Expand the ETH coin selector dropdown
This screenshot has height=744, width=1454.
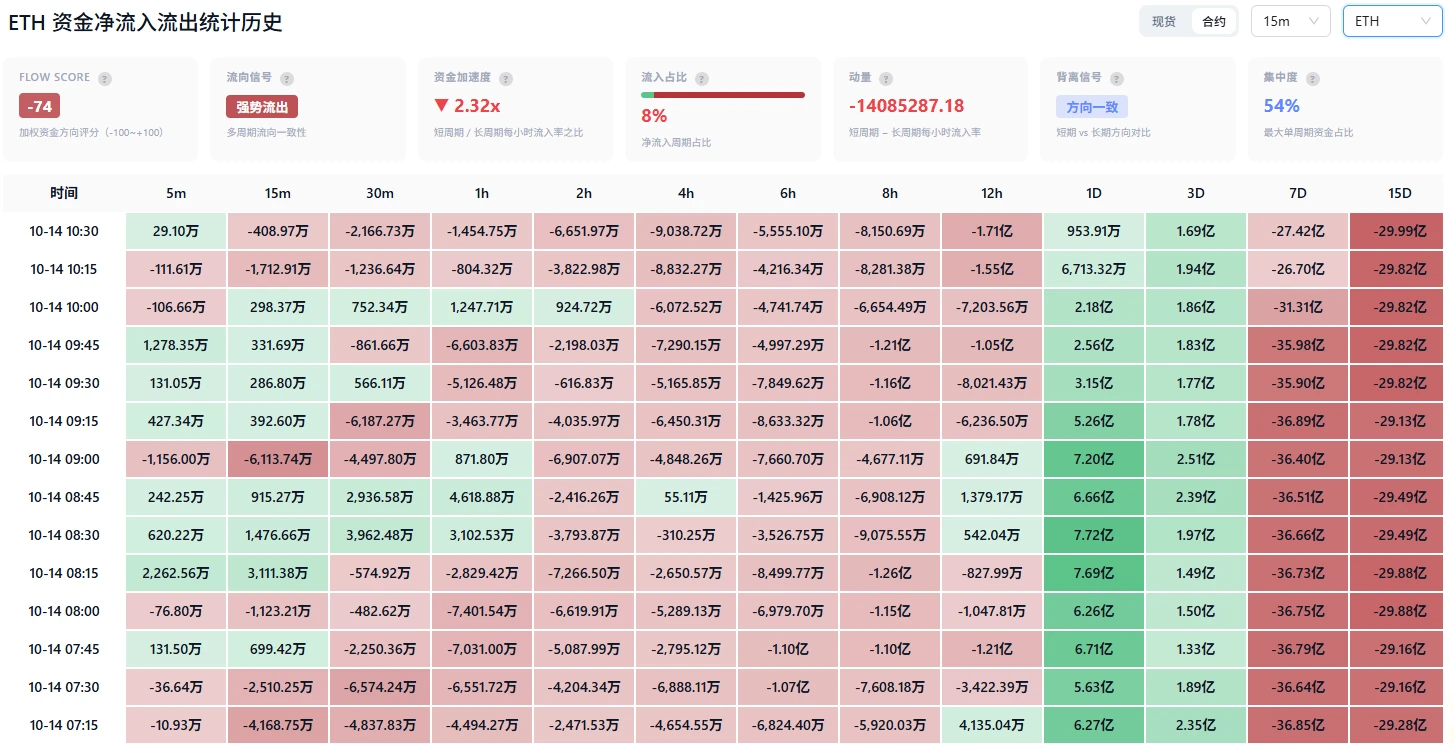(1393, 21)
